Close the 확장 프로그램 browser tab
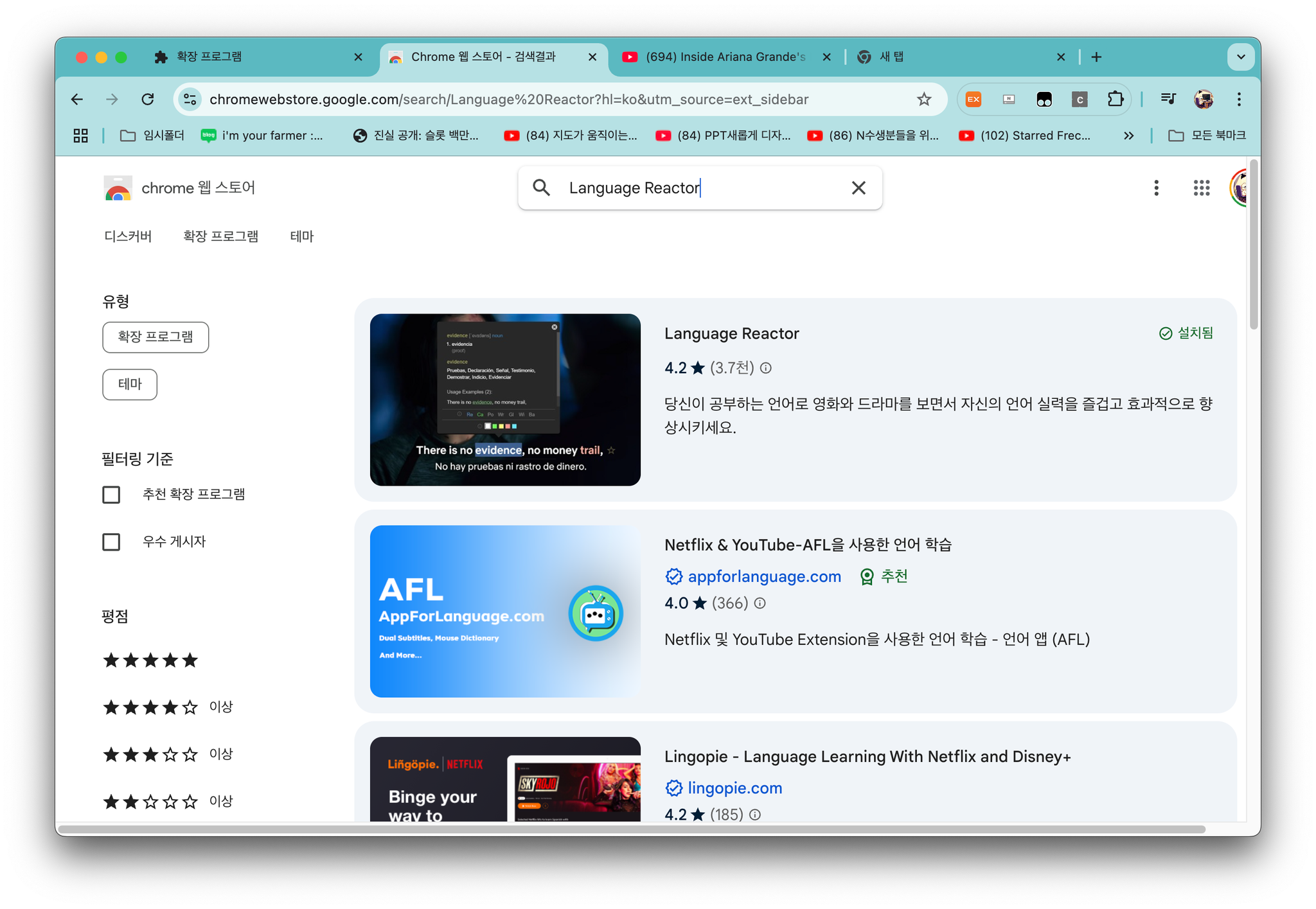The image size is (1316, 909). click(x=358, y=57)
